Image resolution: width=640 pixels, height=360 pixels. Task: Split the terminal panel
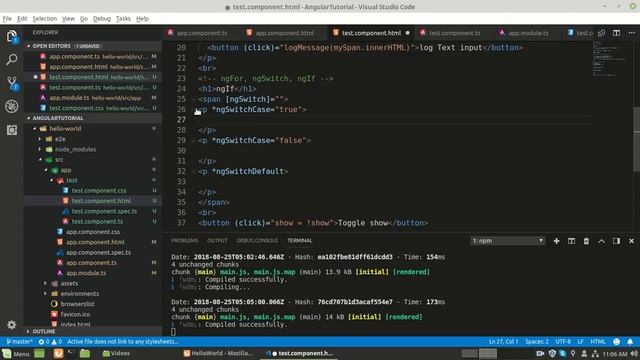pyautogui.click(x=571, y=241)
